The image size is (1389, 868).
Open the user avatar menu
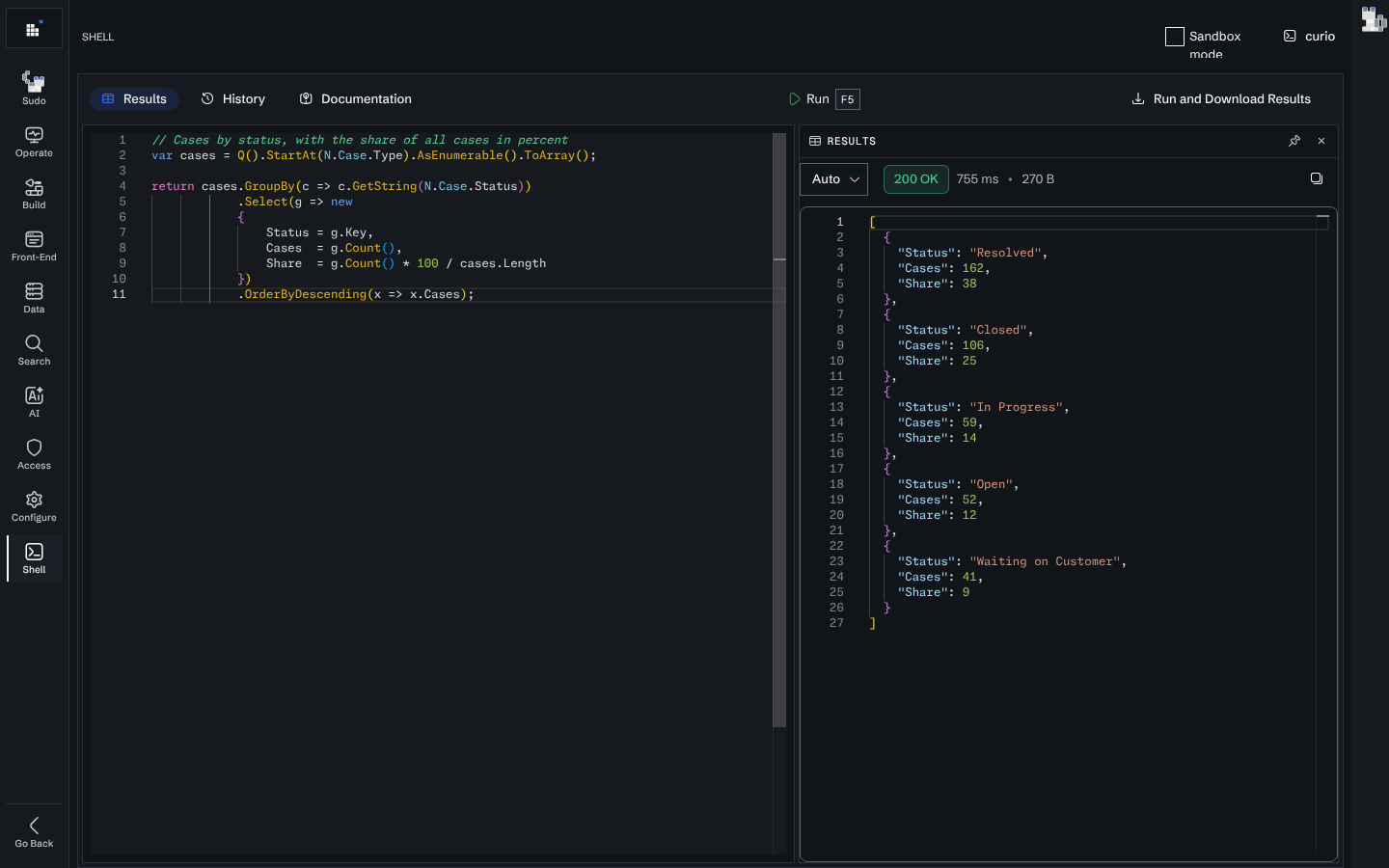tap(1373, 19)
